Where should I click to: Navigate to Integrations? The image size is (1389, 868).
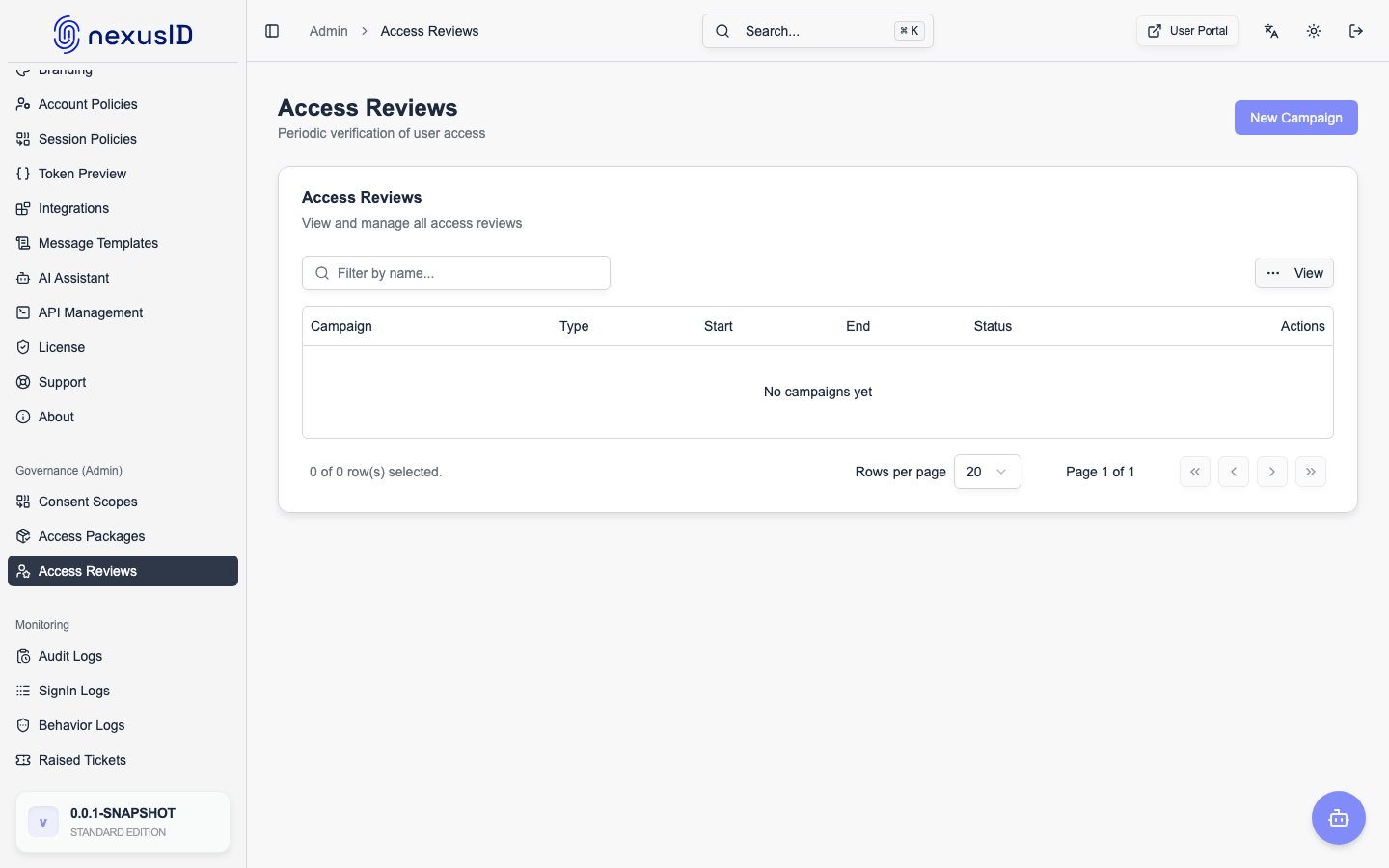point(123,208)
